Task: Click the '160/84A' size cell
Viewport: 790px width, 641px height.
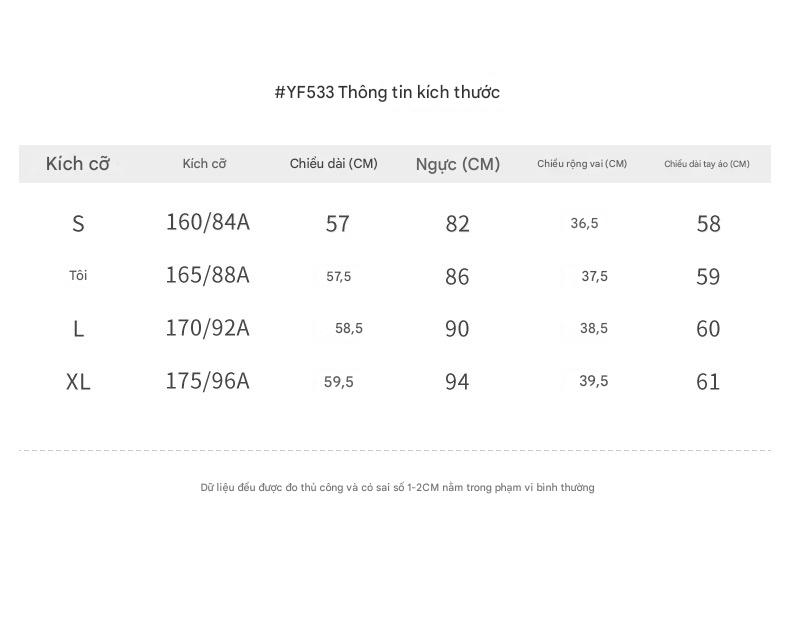Action: tap(208, 222)
